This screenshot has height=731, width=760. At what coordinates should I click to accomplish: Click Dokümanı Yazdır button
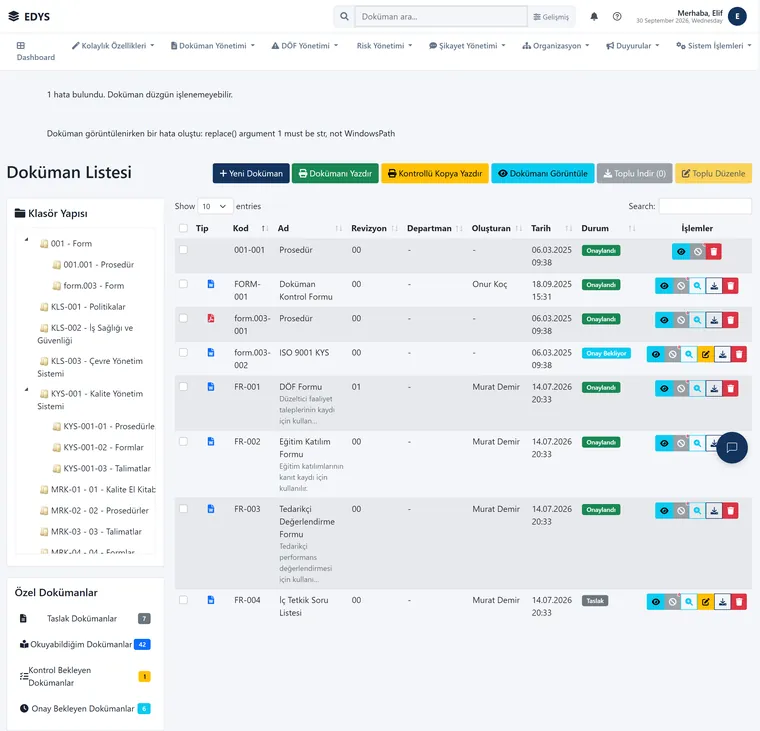click(x=335, y=173)
